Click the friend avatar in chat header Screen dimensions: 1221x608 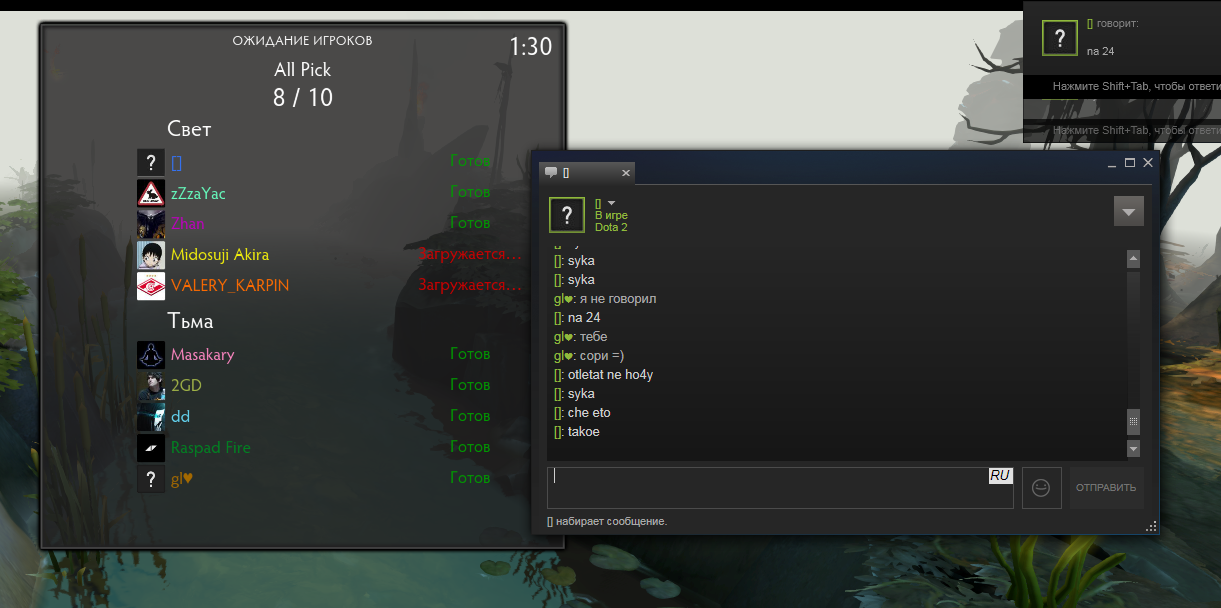[567, 214]
